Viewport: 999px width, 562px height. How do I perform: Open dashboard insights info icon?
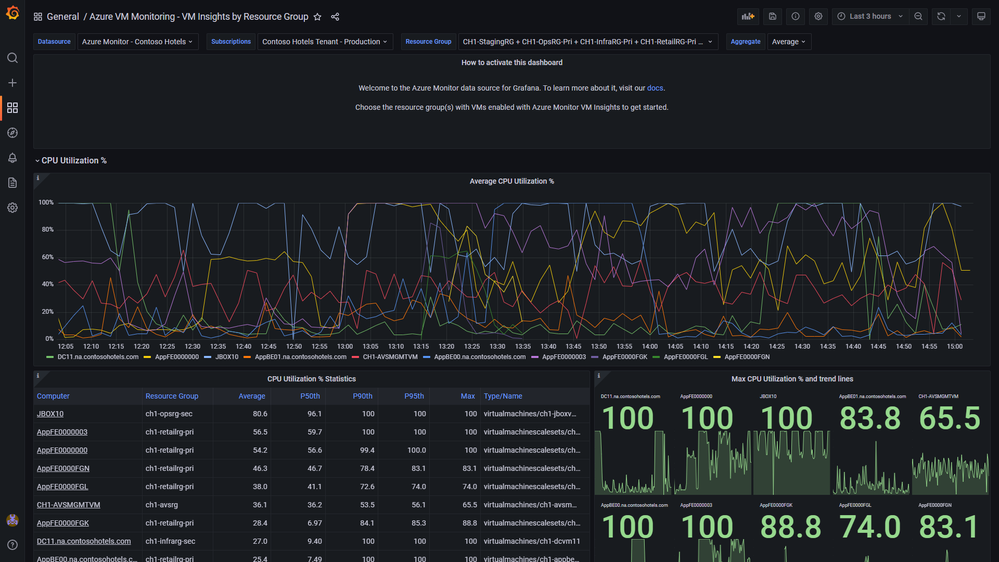point(795,17)
